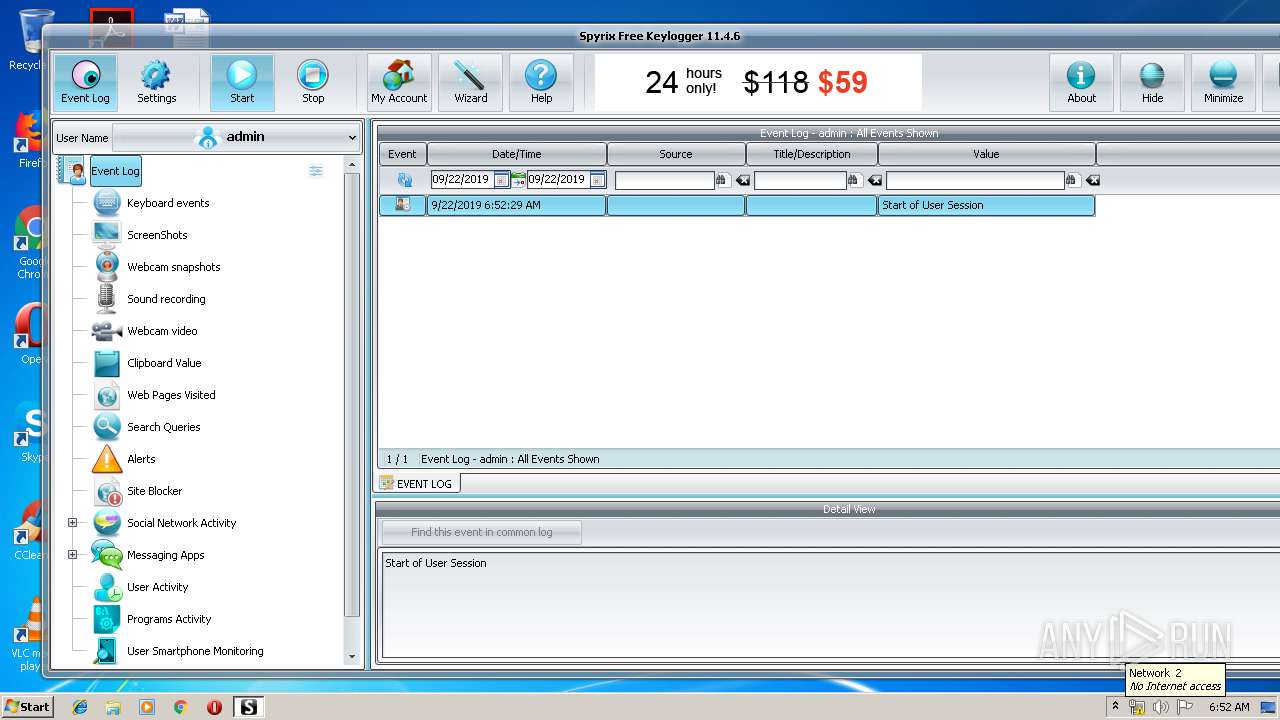Open the Event Log toolbar button
The height and width of the screenshot is (720, 1280).
point(85,82)
